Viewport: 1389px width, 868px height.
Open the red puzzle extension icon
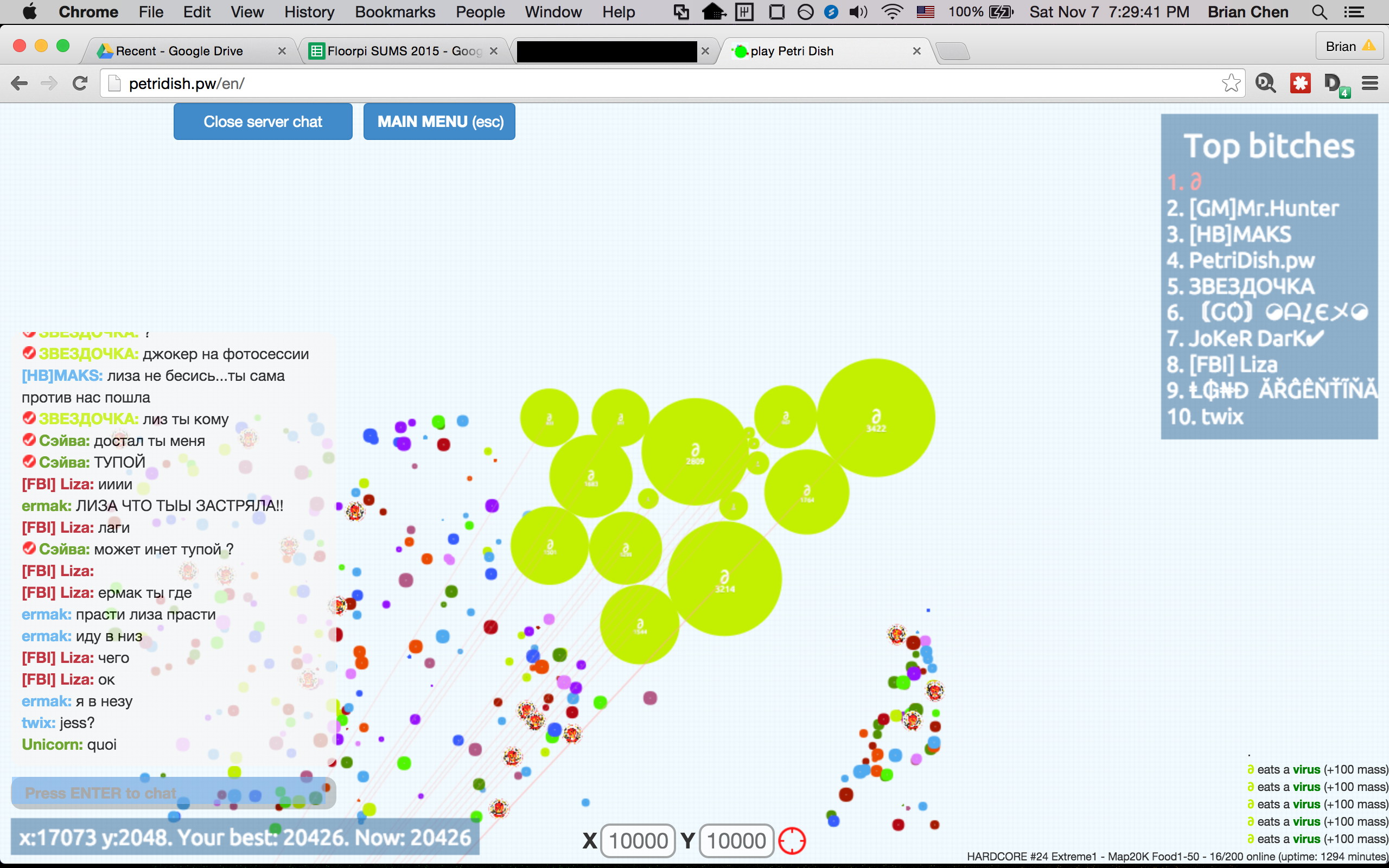point(1300,83)
